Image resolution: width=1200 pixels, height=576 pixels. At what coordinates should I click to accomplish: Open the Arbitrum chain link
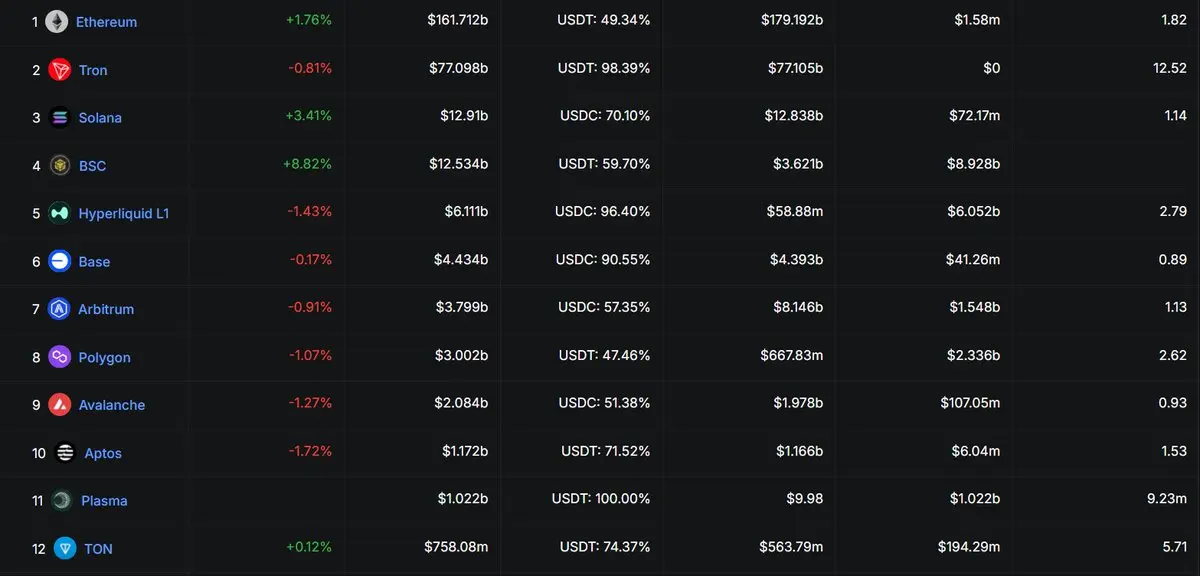106,309
